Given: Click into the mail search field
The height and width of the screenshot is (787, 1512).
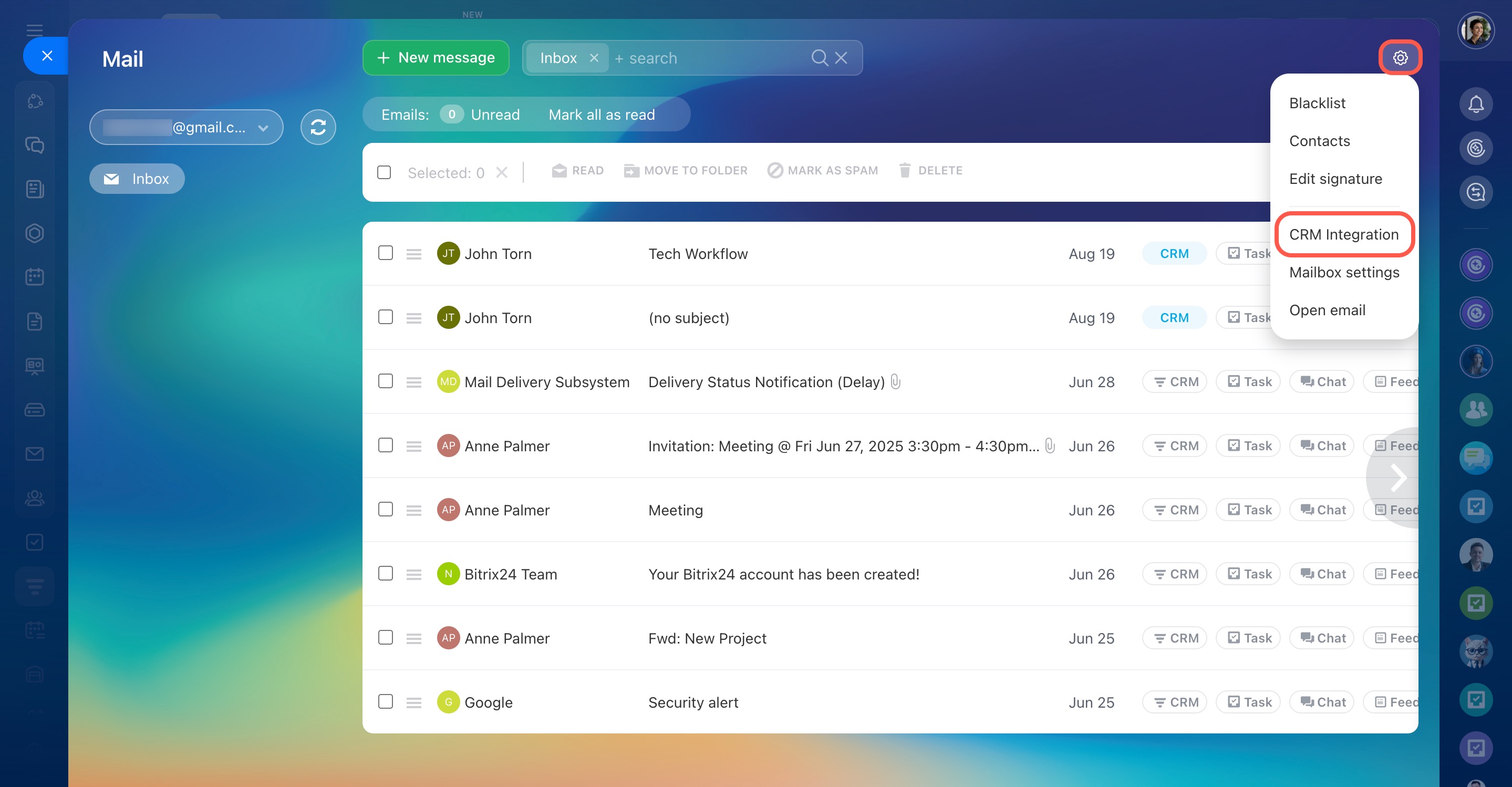Looking at the screenshot, I should click(705, 57).
